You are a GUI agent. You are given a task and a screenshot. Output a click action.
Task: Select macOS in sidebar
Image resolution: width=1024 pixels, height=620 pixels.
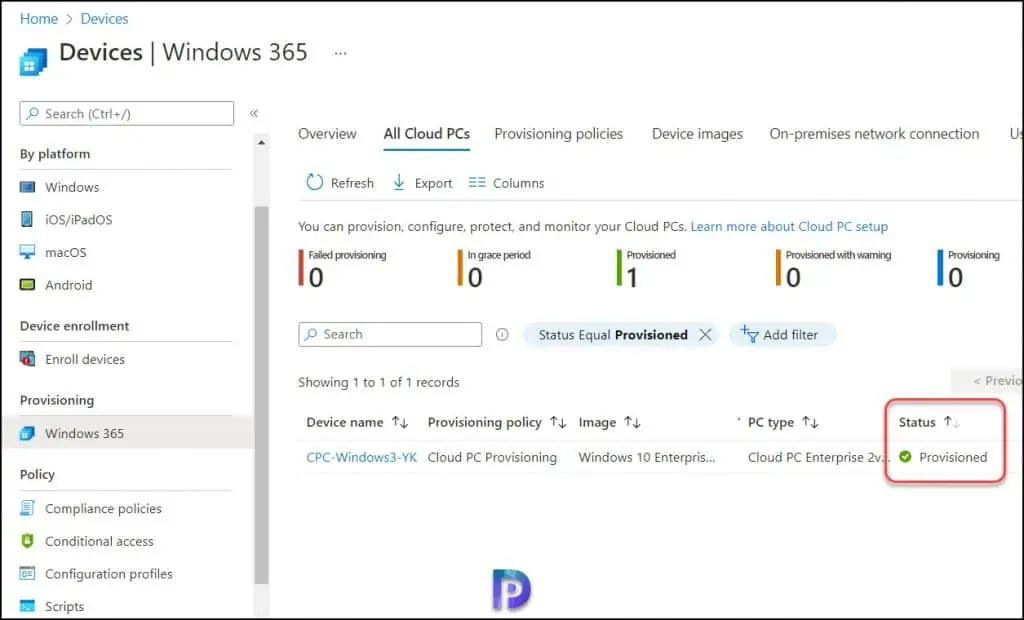pyautogui.click(x=65, y=253)
